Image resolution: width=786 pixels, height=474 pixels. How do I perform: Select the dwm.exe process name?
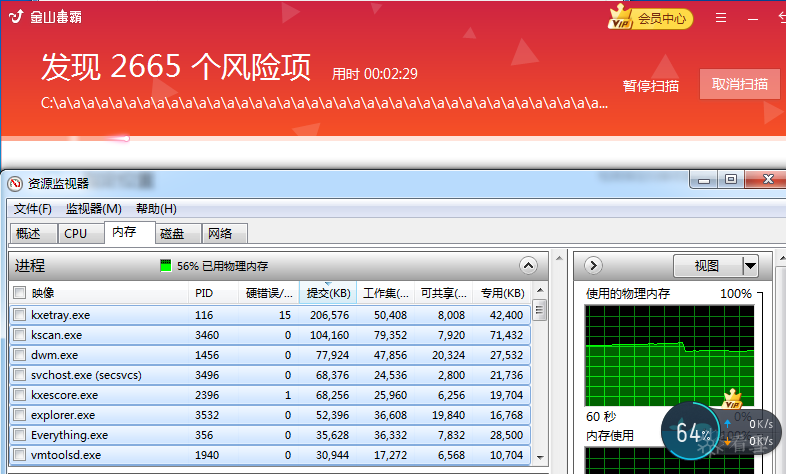54,355
